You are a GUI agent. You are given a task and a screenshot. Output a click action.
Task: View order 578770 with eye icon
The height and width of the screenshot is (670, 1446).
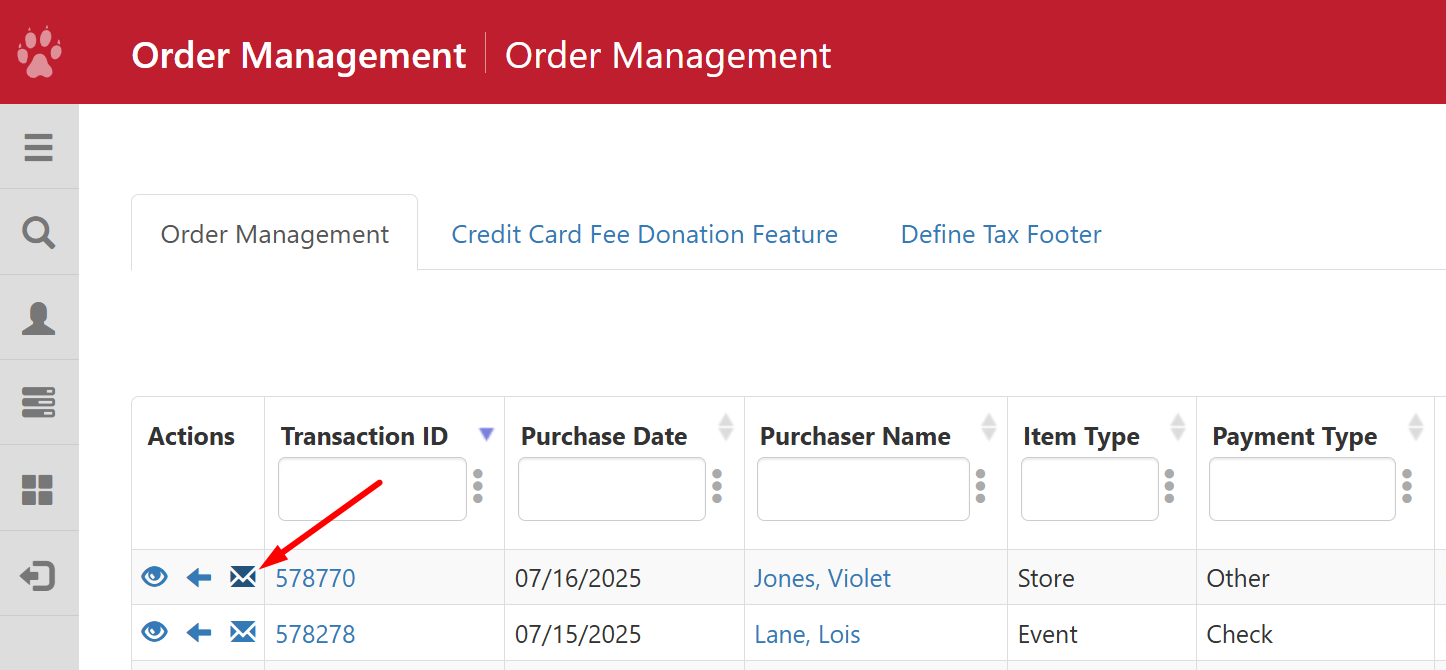point(154,577)
